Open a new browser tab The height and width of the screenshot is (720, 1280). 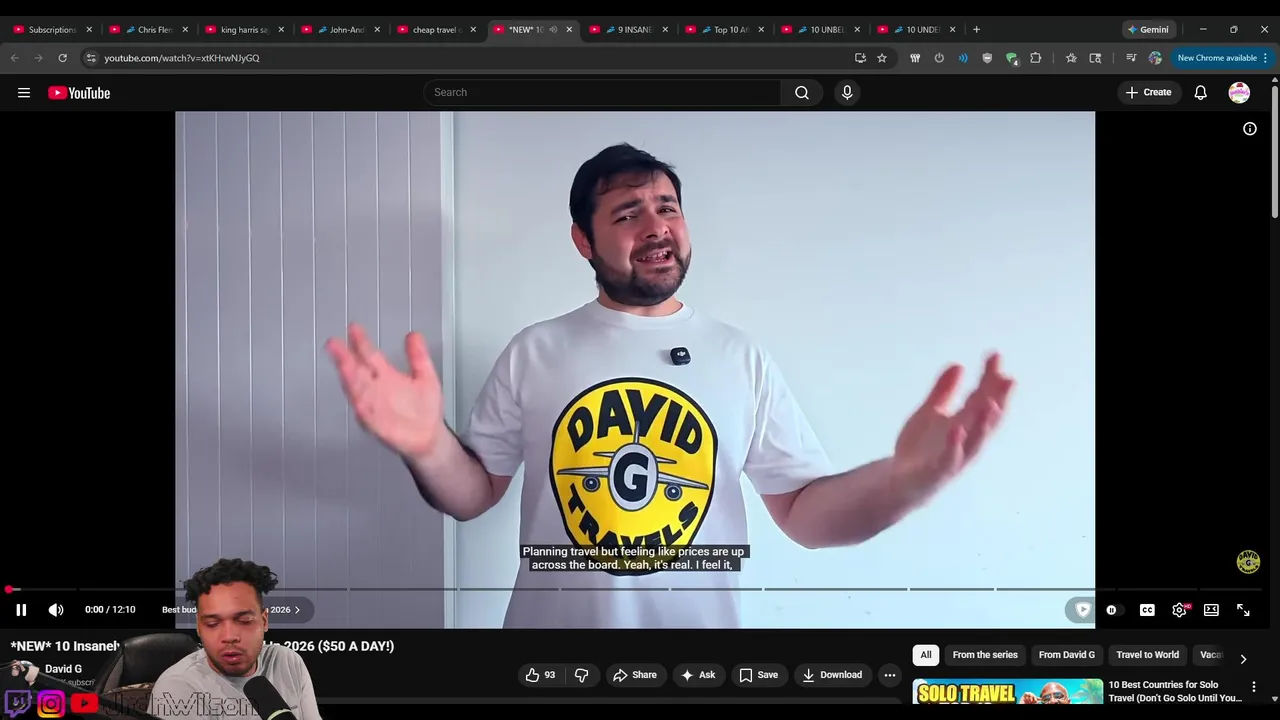click(x=976, y=29)
